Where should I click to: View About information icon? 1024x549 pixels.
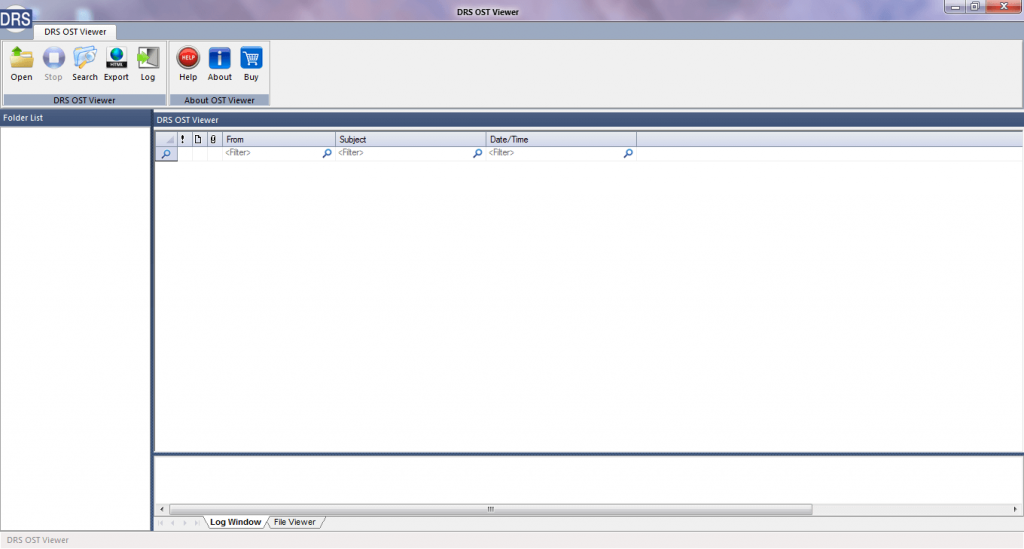click(219, 63)
